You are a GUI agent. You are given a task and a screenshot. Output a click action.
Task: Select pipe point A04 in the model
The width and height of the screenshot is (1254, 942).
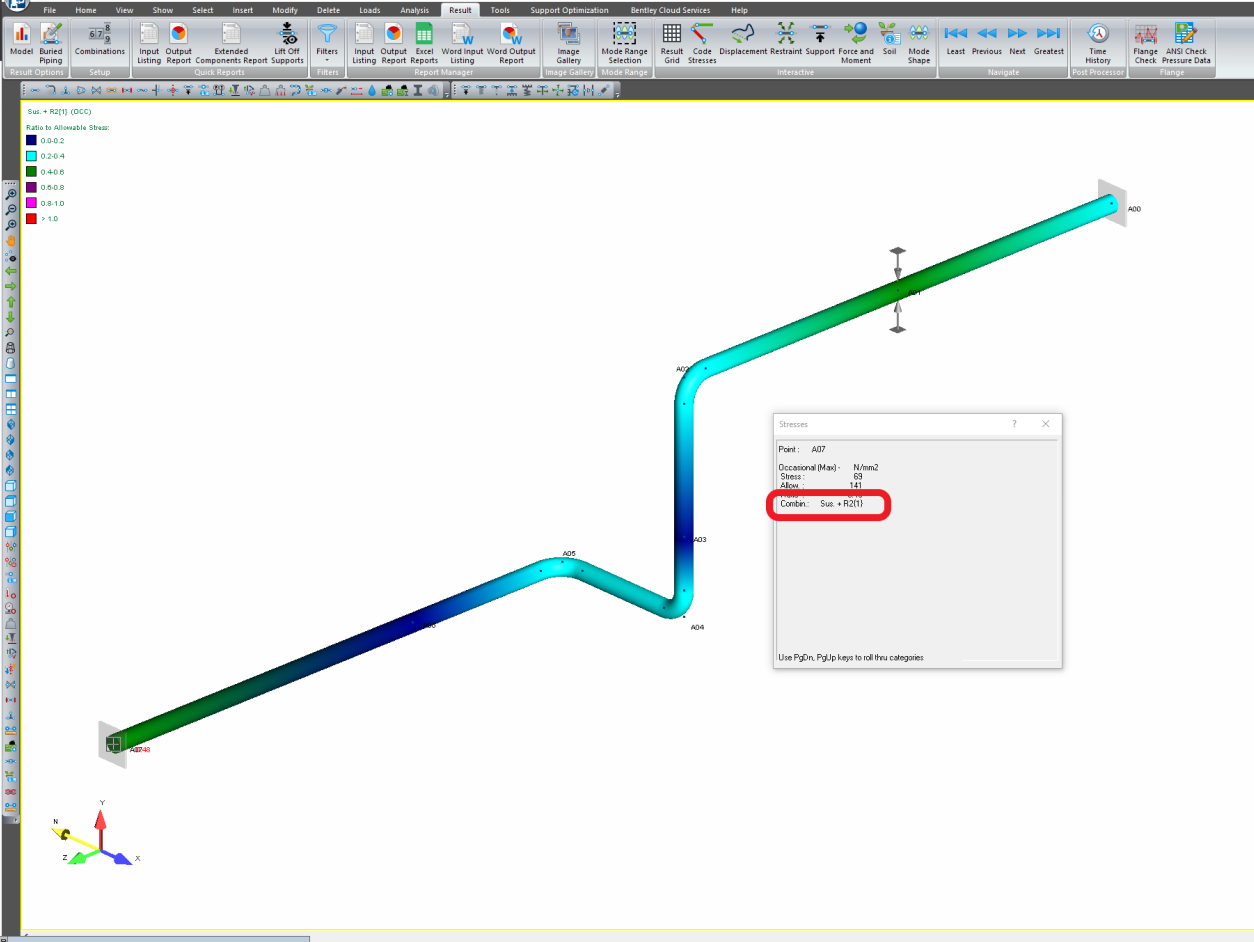[684, 616]
